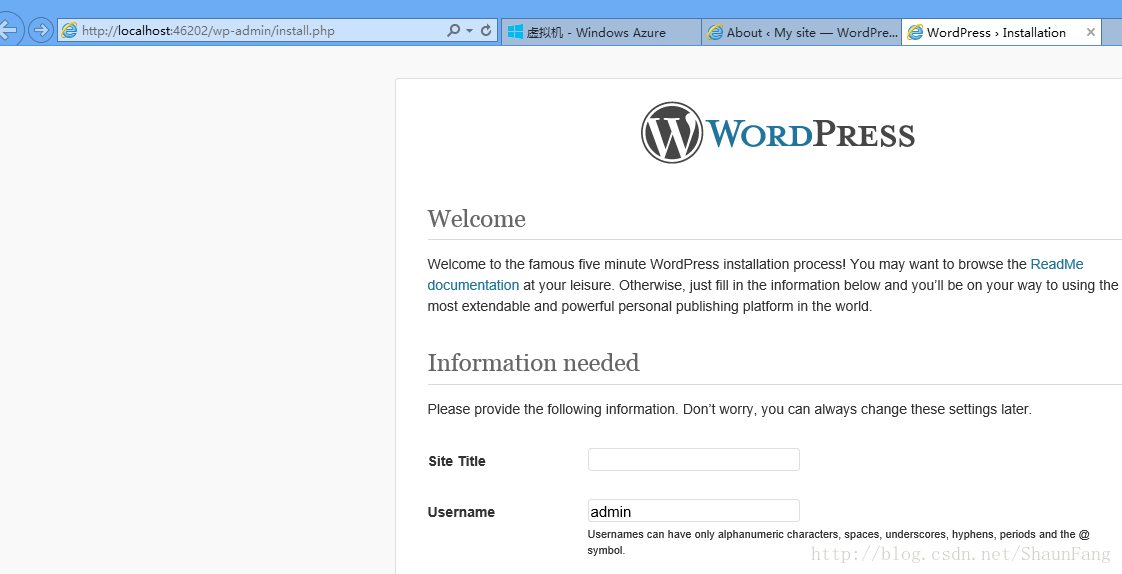Screen dimensions: 1122x574
Task: Open the address bar dropdown arrow
Action: [x=469, y=31]
